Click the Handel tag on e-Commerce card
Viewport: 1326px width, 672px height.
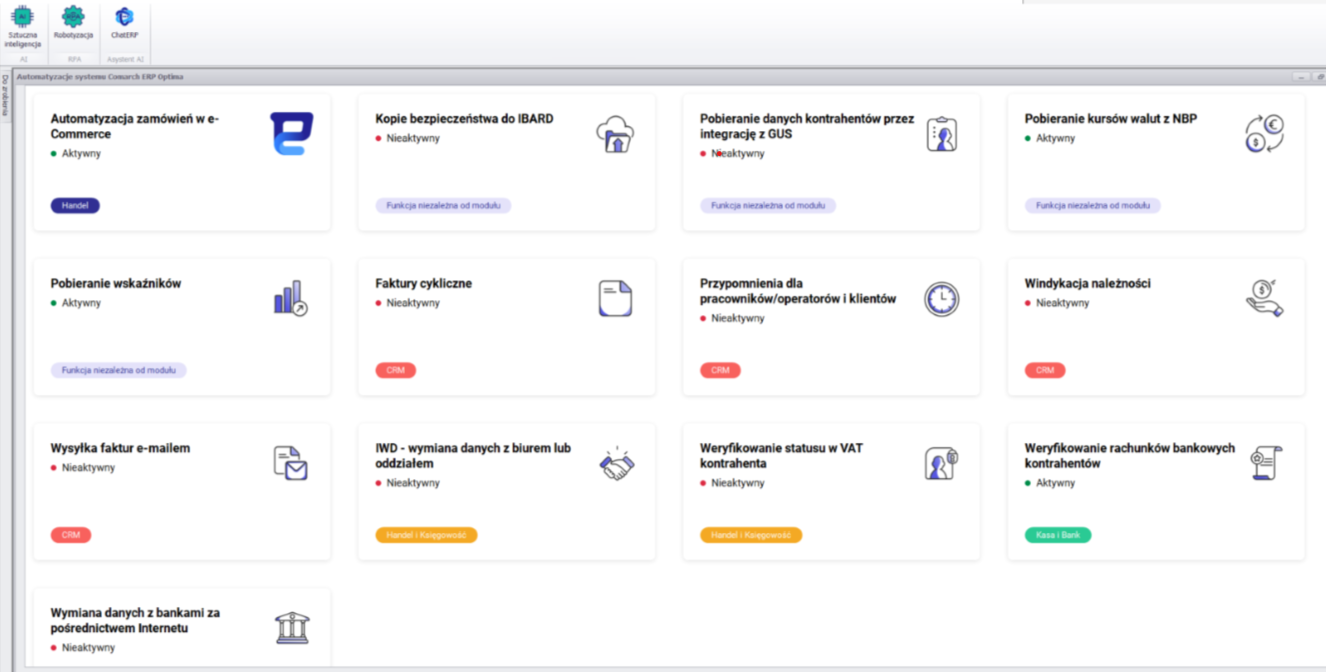point(75,206)
